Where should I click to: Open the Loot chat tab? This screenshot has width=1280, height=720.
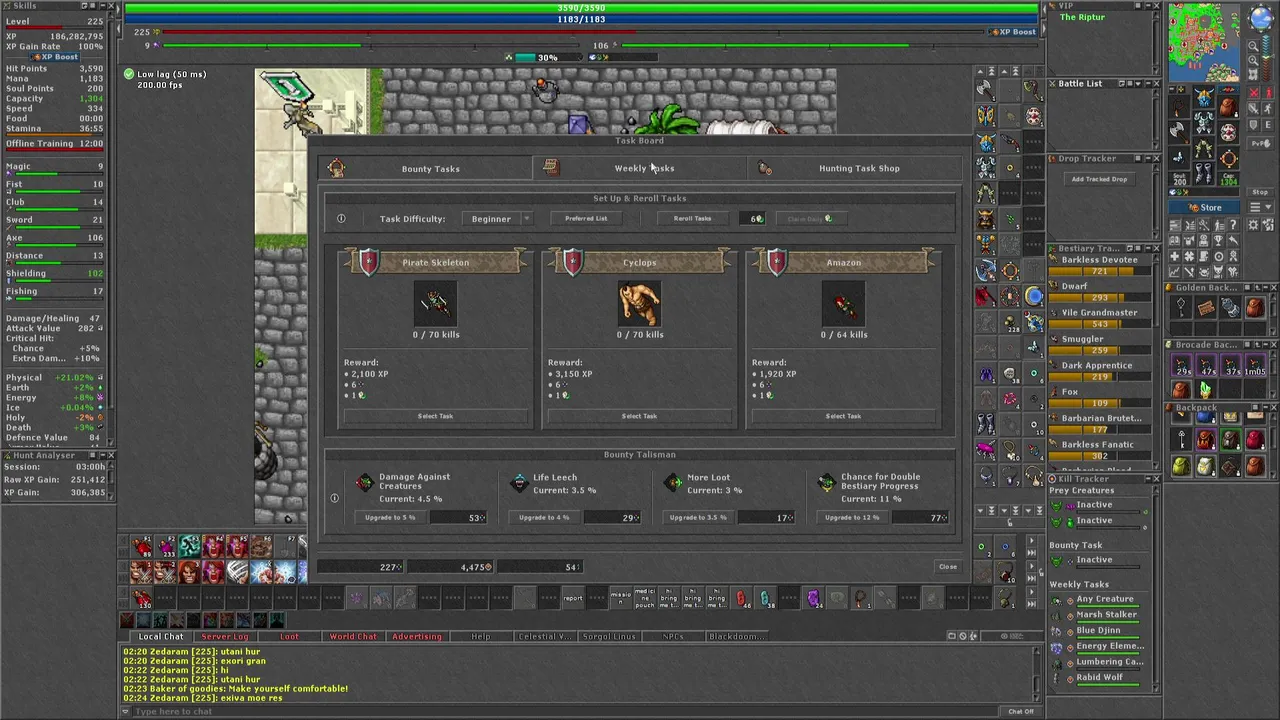[289, 636]
